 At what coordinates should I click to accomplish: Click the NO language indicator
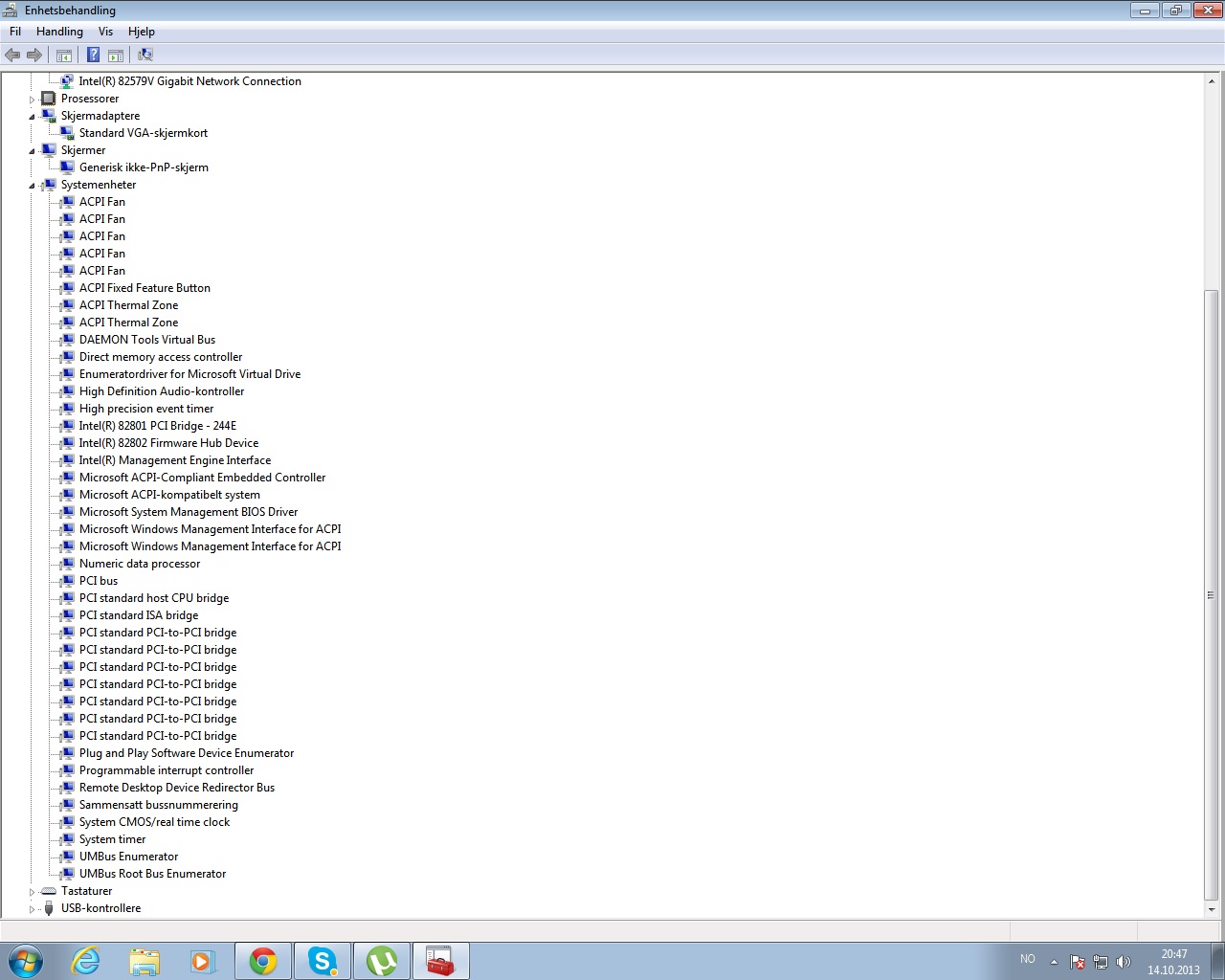1028,959
